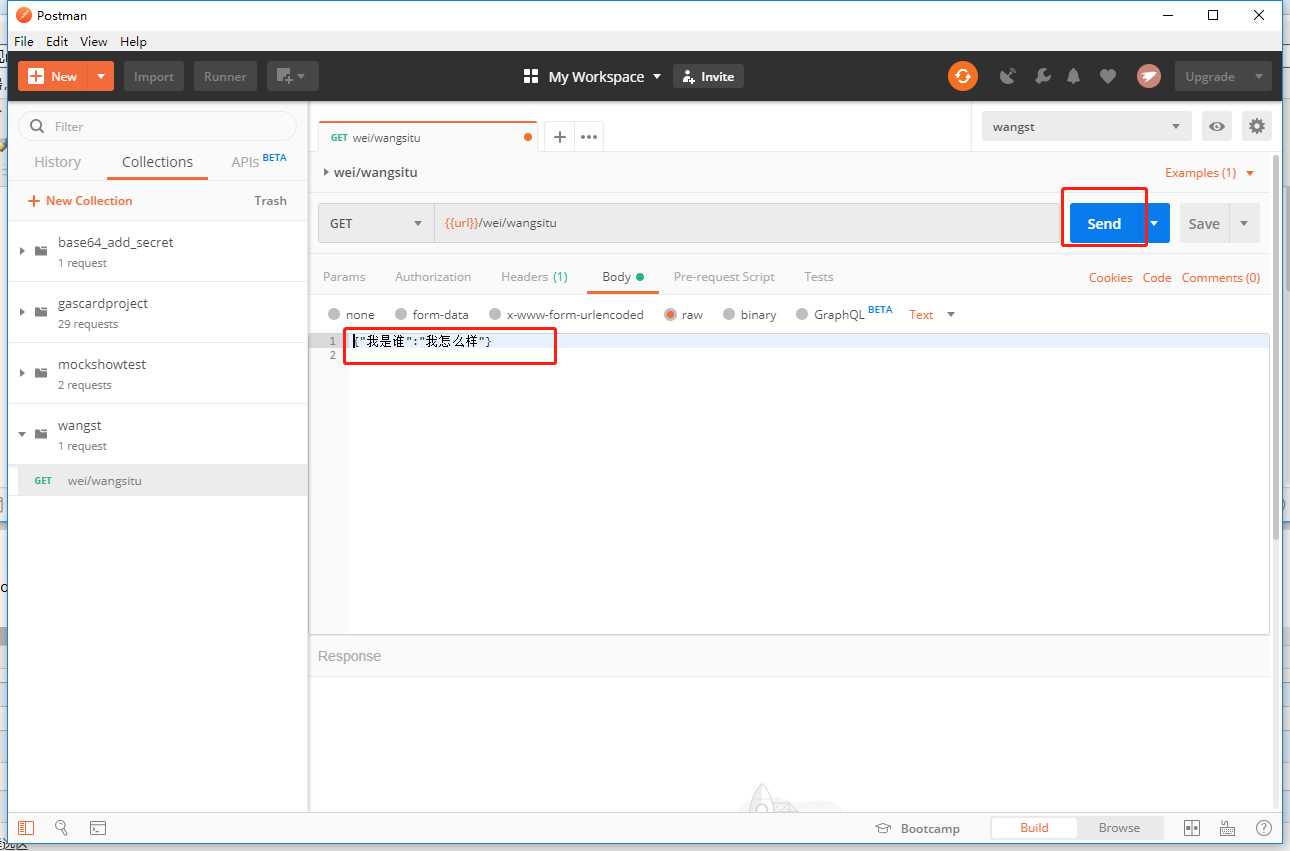This screenshot has height=851, width=1290.
Task: Click the Bootcamp graduation cap item
Action: [917, 828]
